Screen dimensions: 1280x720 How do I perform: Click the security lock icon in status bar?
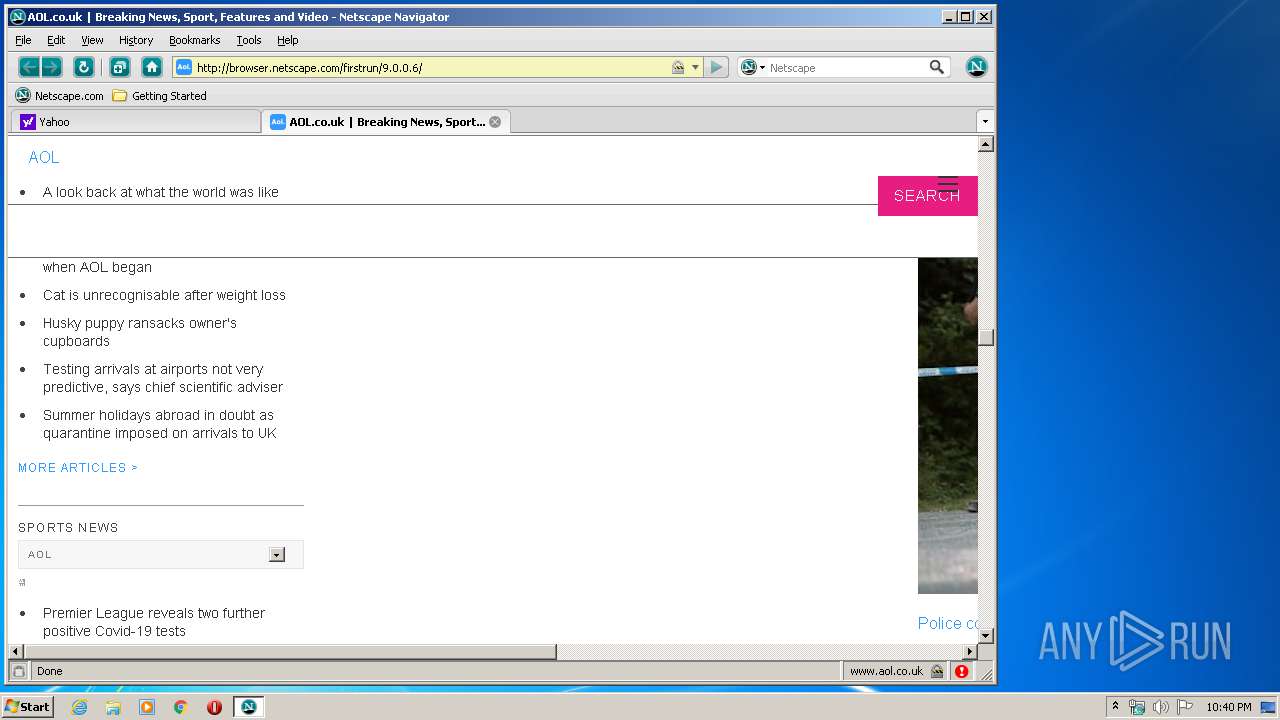coord(937,671)
